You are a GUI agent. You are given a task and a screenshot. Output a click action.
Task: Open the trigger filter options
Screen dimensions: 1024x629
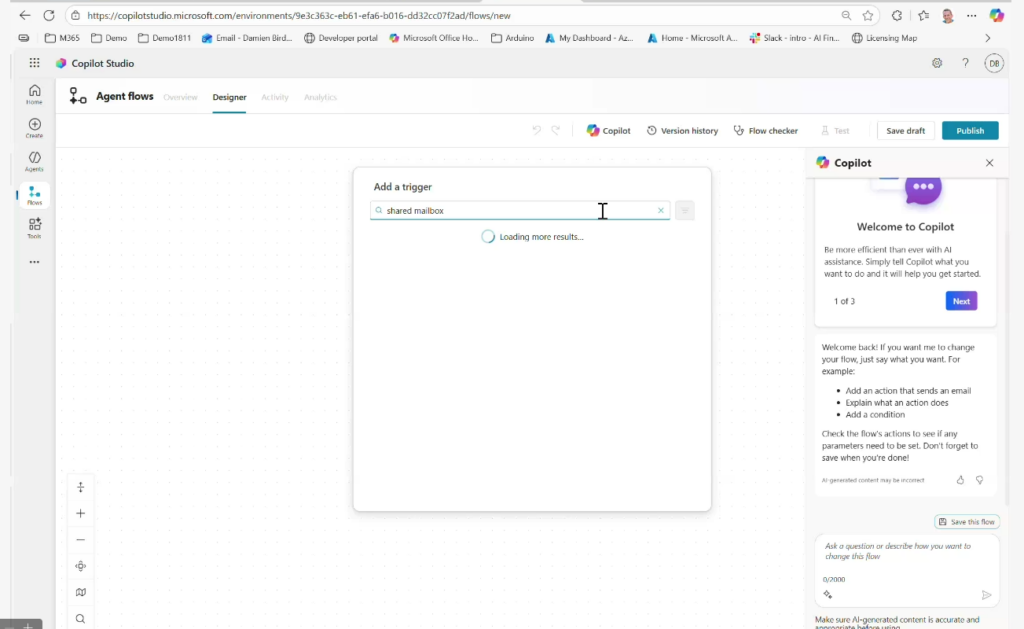(x=684, y=210)
